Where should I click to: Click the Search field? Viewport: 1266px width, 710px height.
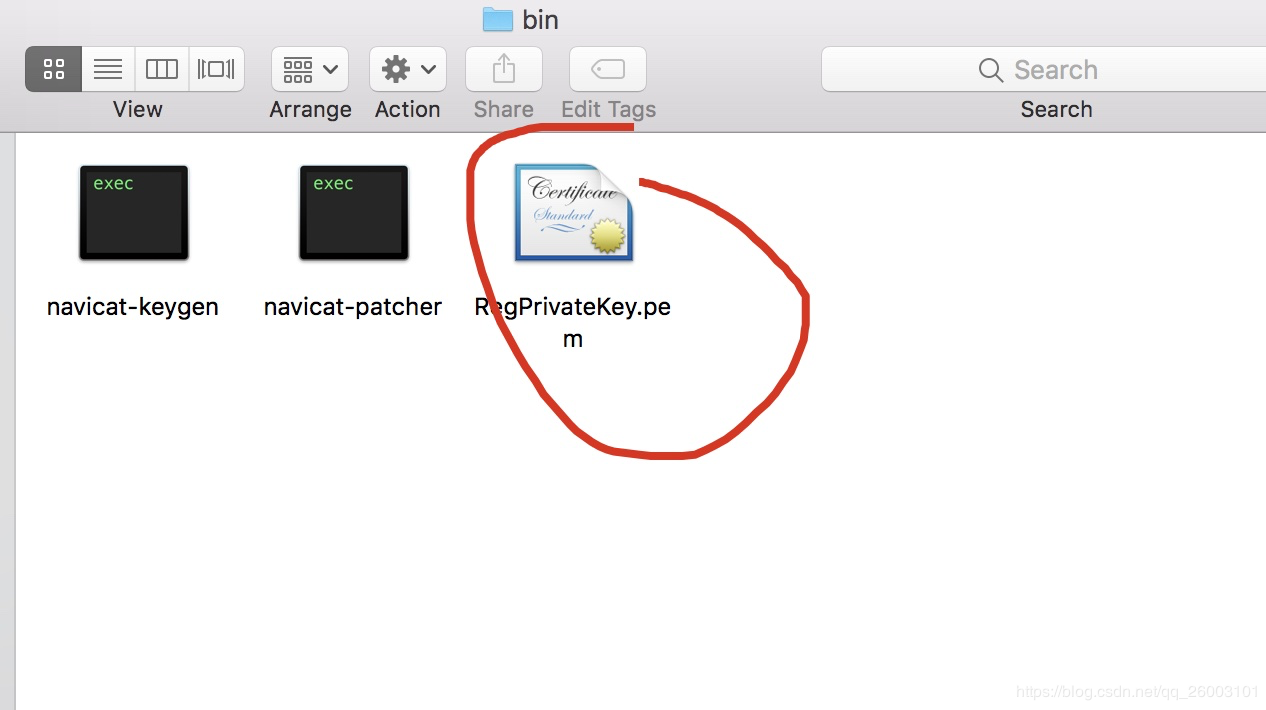[1043, 69]
